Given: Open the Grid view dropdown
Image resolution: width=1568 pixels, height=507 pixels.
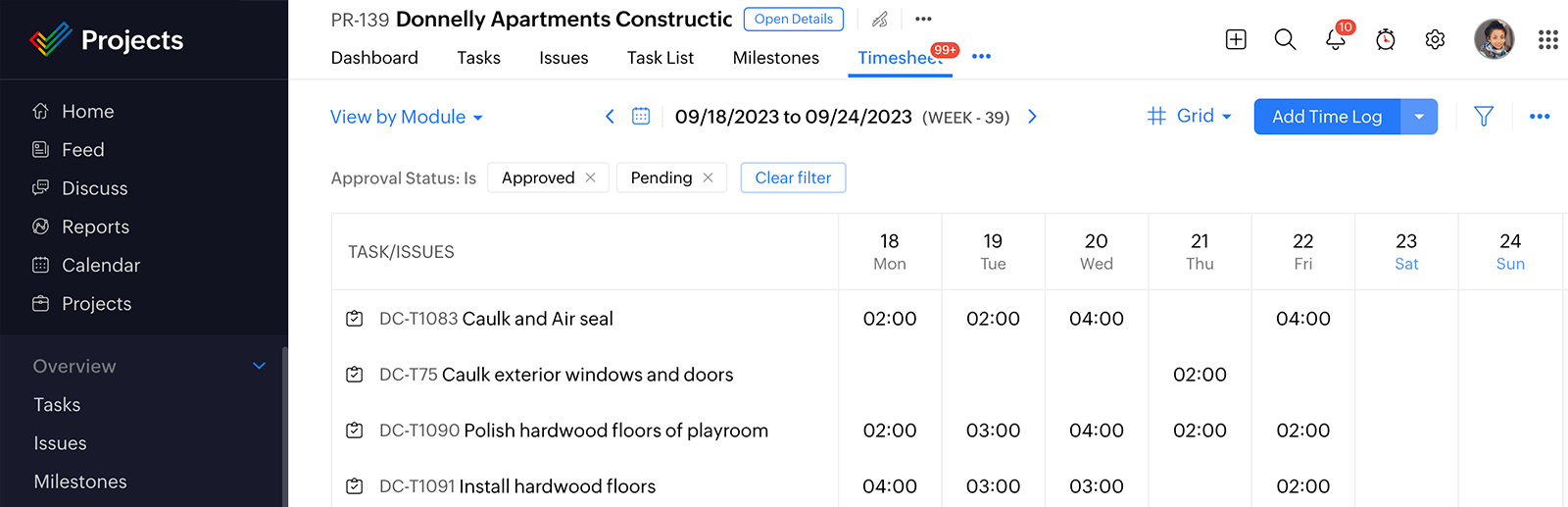Looking at the screenshot, I should (1190, 116).
